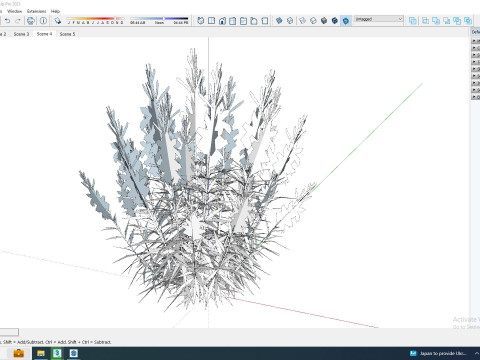This screenshot has width=480, height=360.
Task: Click the Trim solid tool
Action: click(457, 21)
